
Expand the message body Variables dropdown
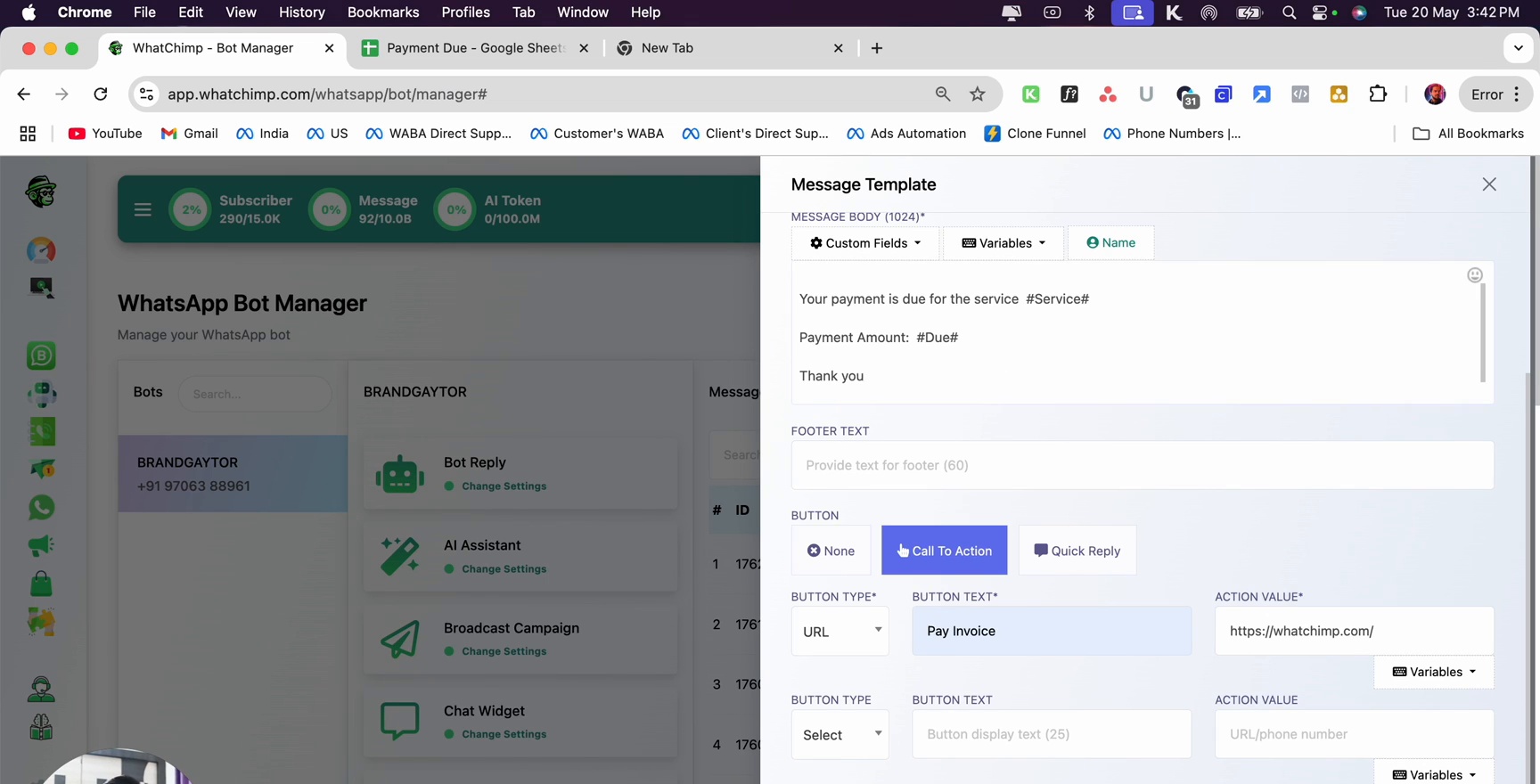pos(1003,243)
